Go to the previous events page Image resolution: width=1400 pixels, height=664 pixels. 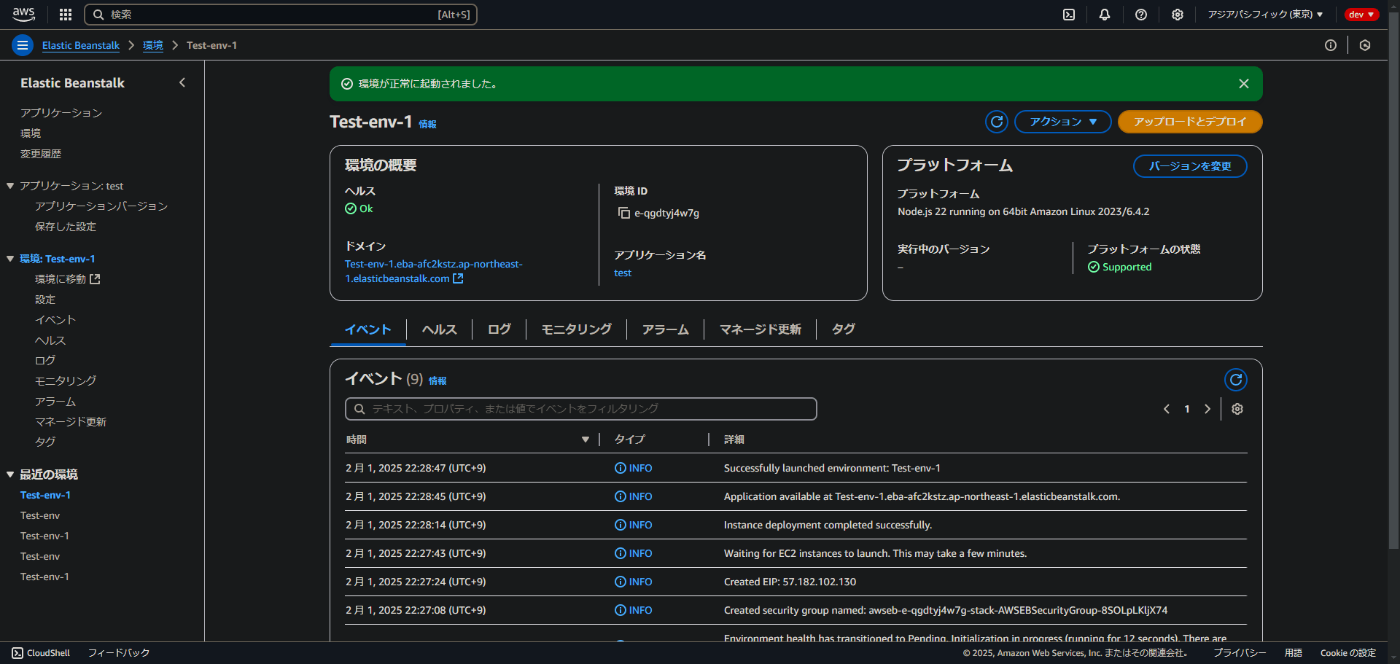1167,409
